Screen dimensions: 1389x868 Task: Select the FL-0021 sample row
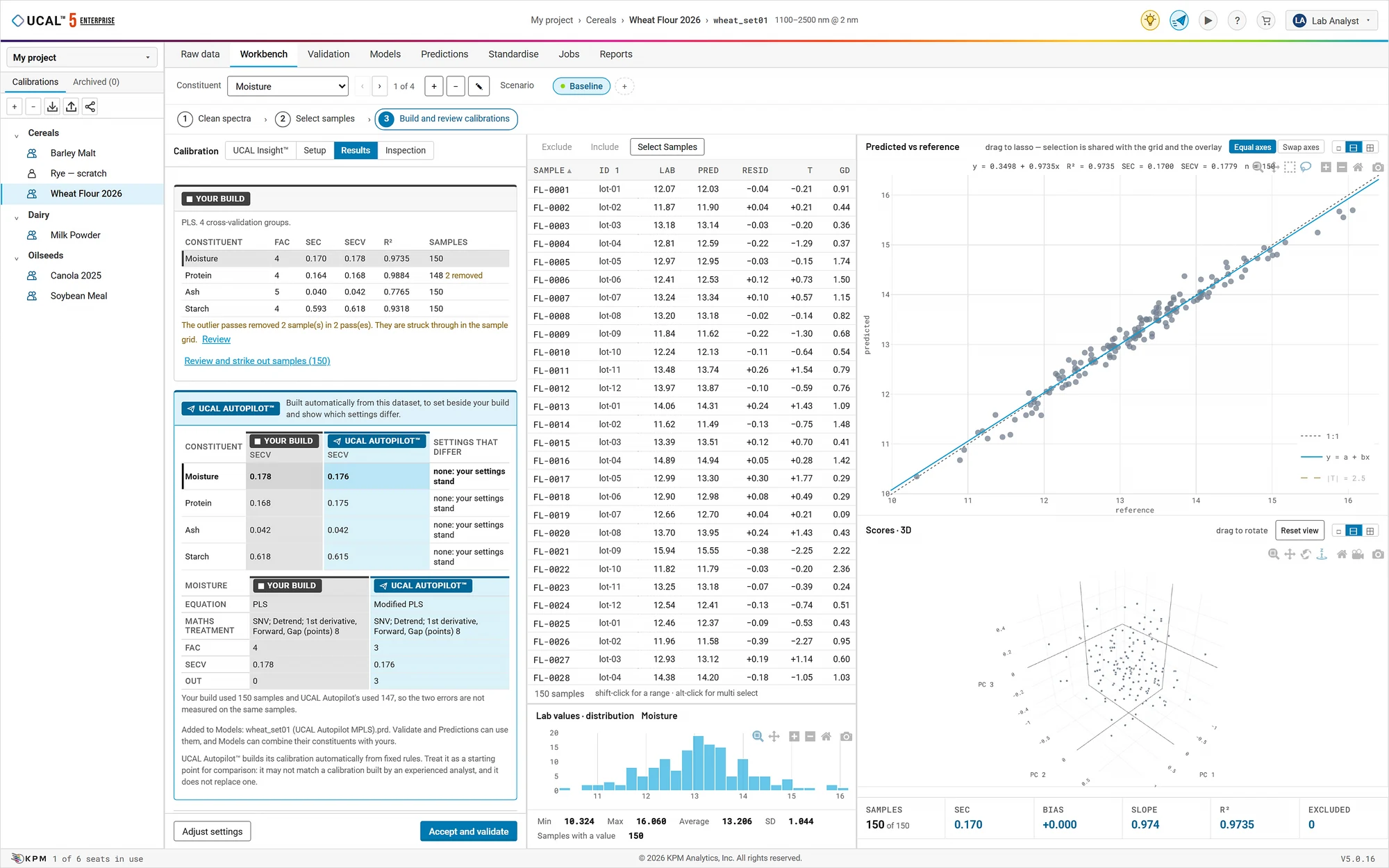tap(691, 551)
